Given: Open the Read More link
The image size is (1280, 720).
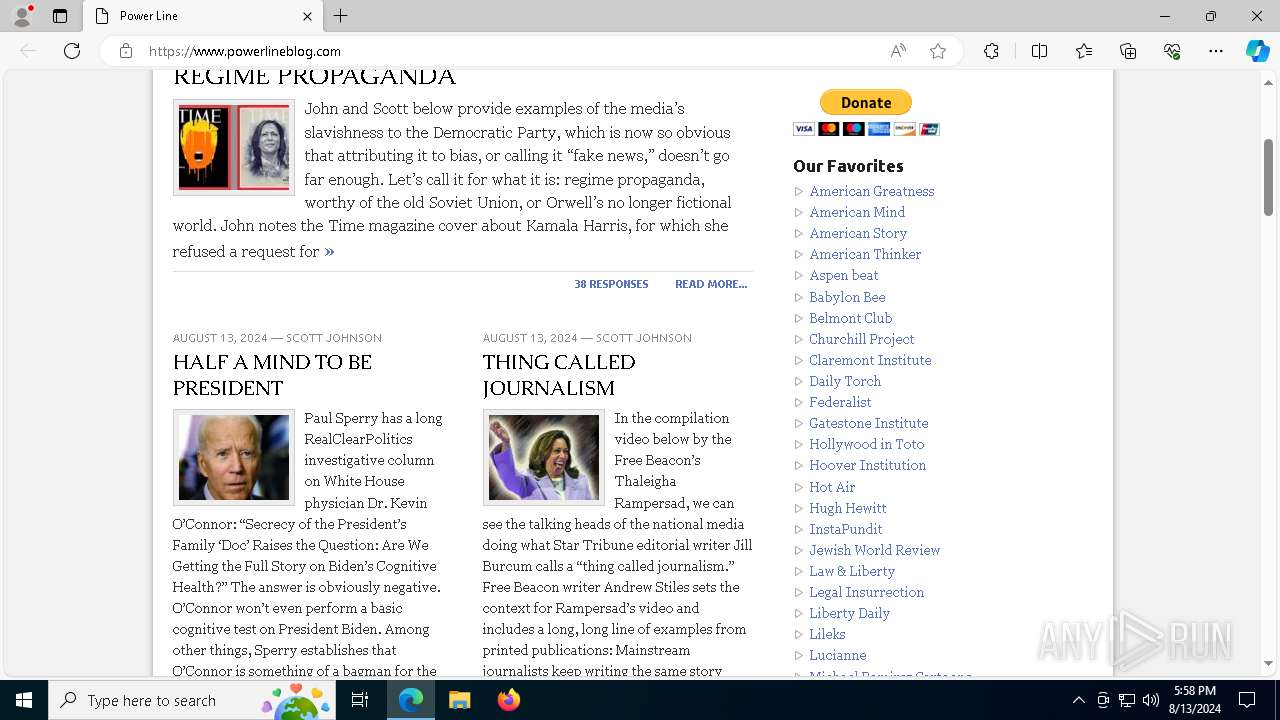Looking at the screenshot, I should [711, 284].
